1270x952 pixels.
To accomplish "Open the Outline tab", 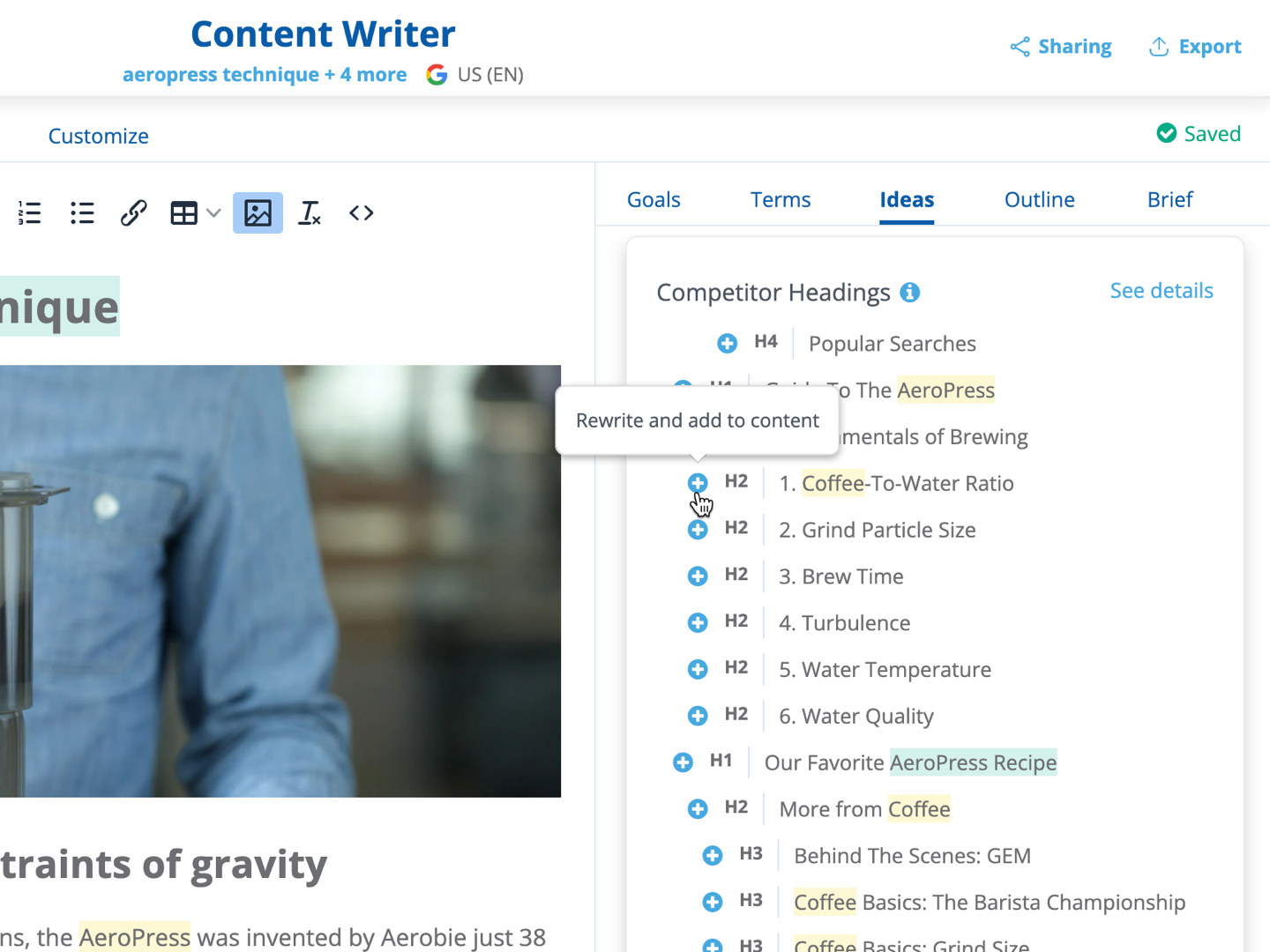I will [x=1040, y=200].
